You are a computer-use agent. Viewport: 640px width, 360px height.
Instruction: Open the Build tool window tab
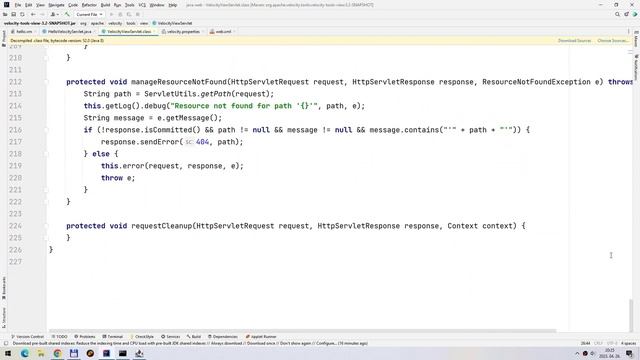(x=194, y=337)
